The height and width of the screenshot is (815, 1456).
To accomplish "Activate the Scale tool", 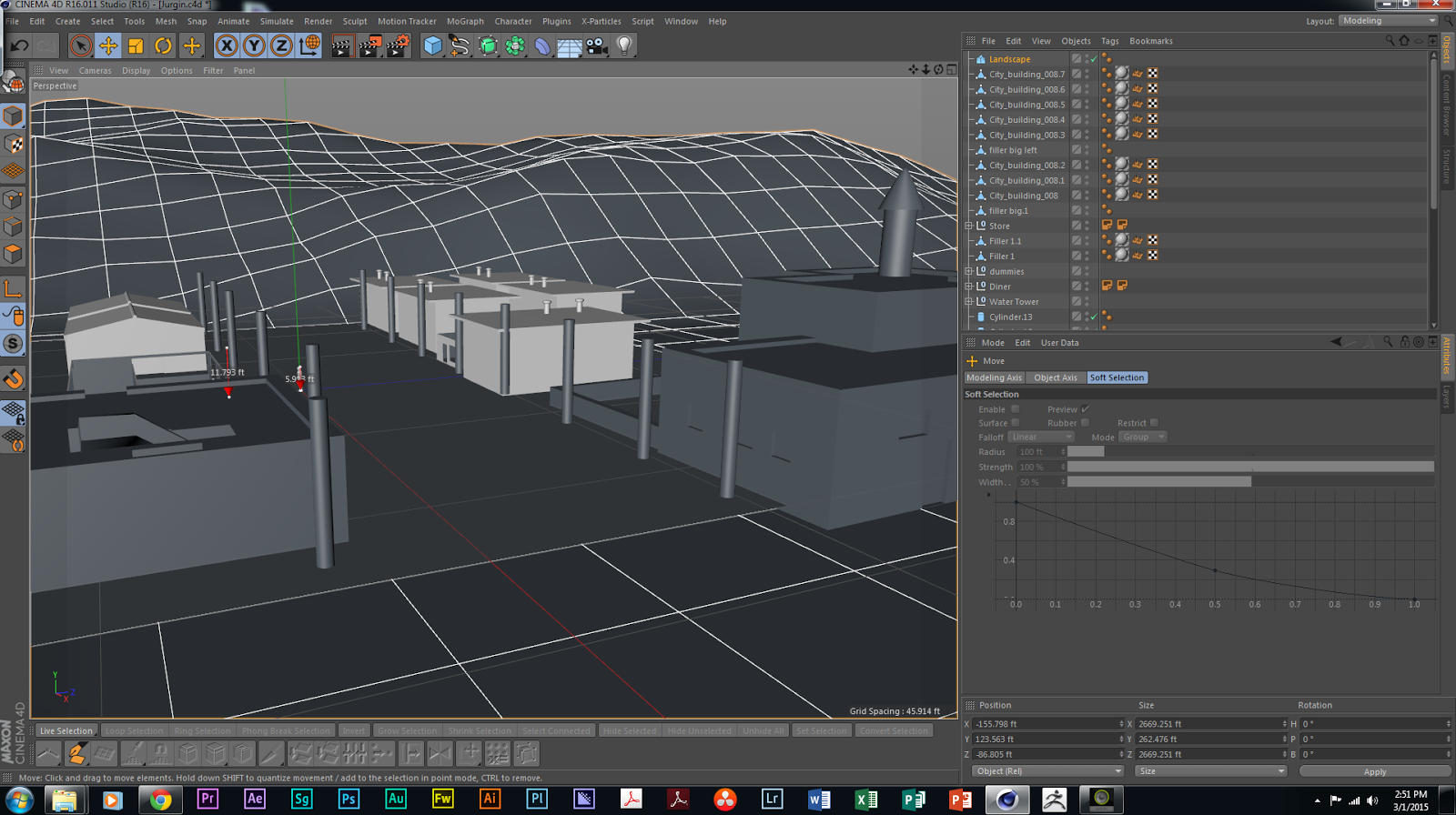I will click(136, 45).
